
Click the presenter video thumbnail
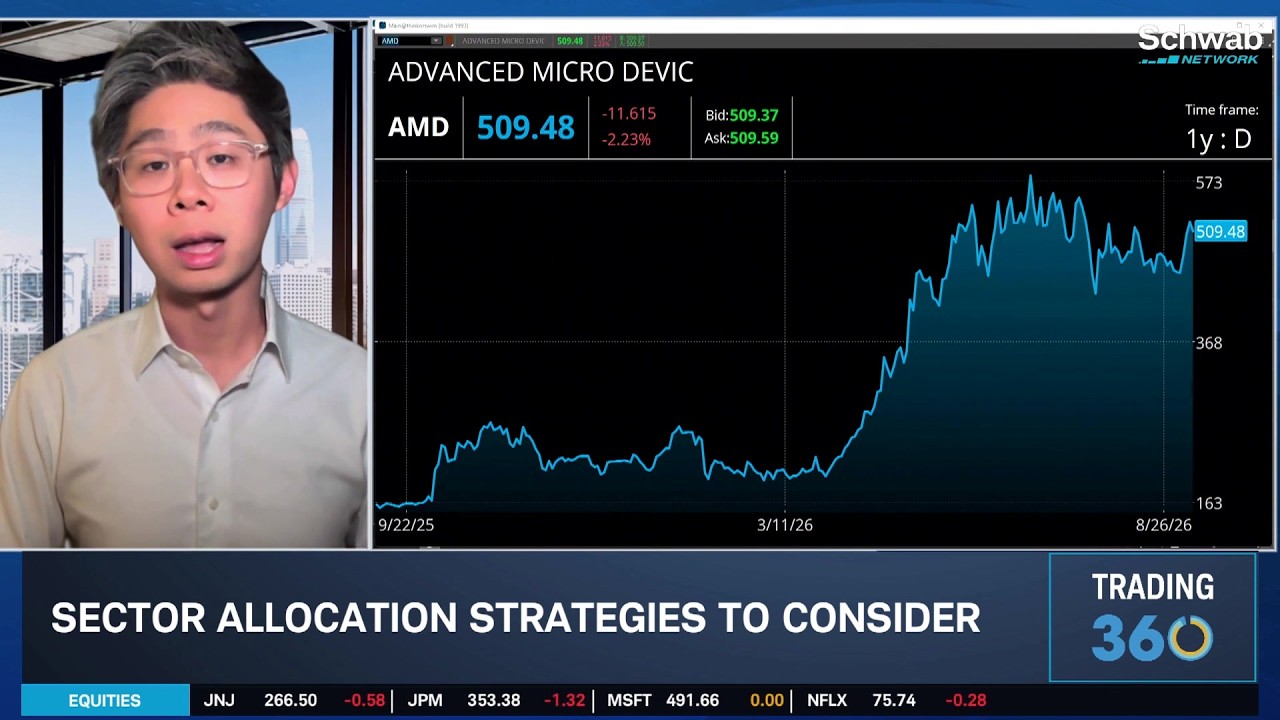coord(184,284)
